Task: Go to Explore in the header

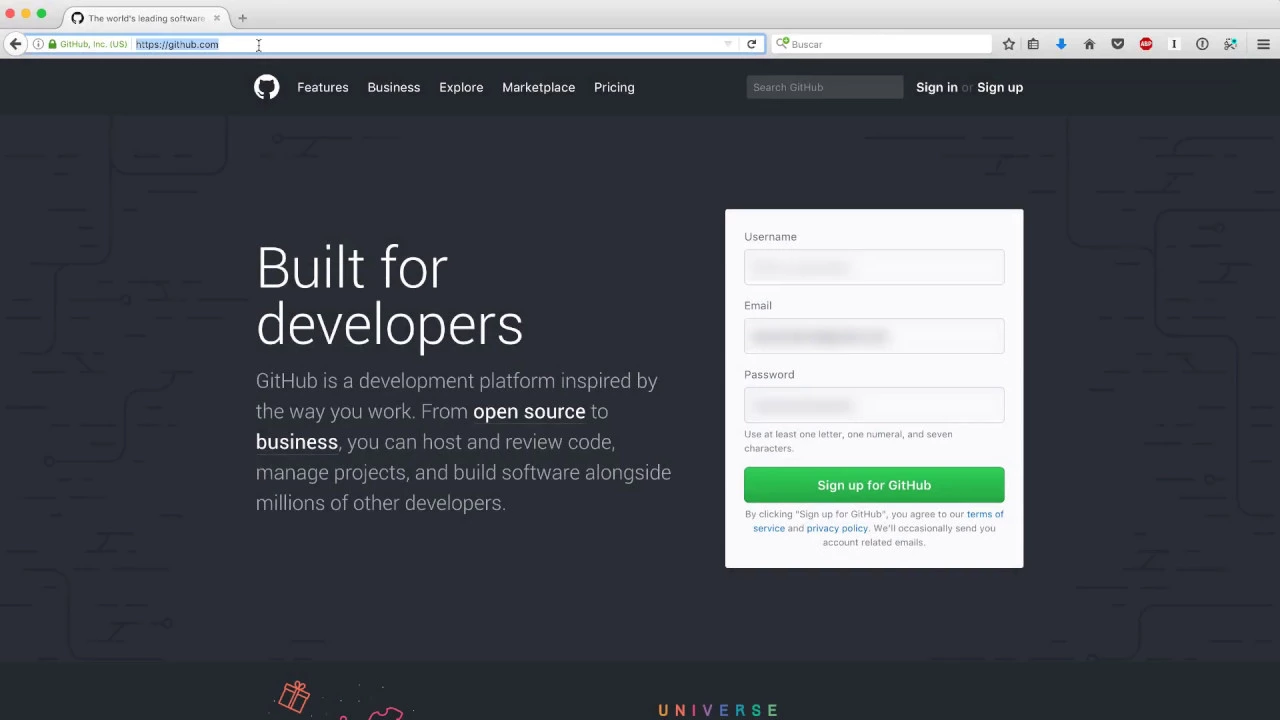Action: tap(461, 87)
